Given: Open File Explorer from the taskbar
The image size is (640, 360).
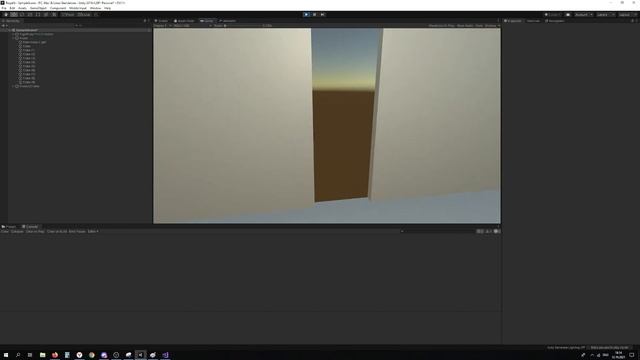Looking at the screenshot, I should tap(42, 355).
